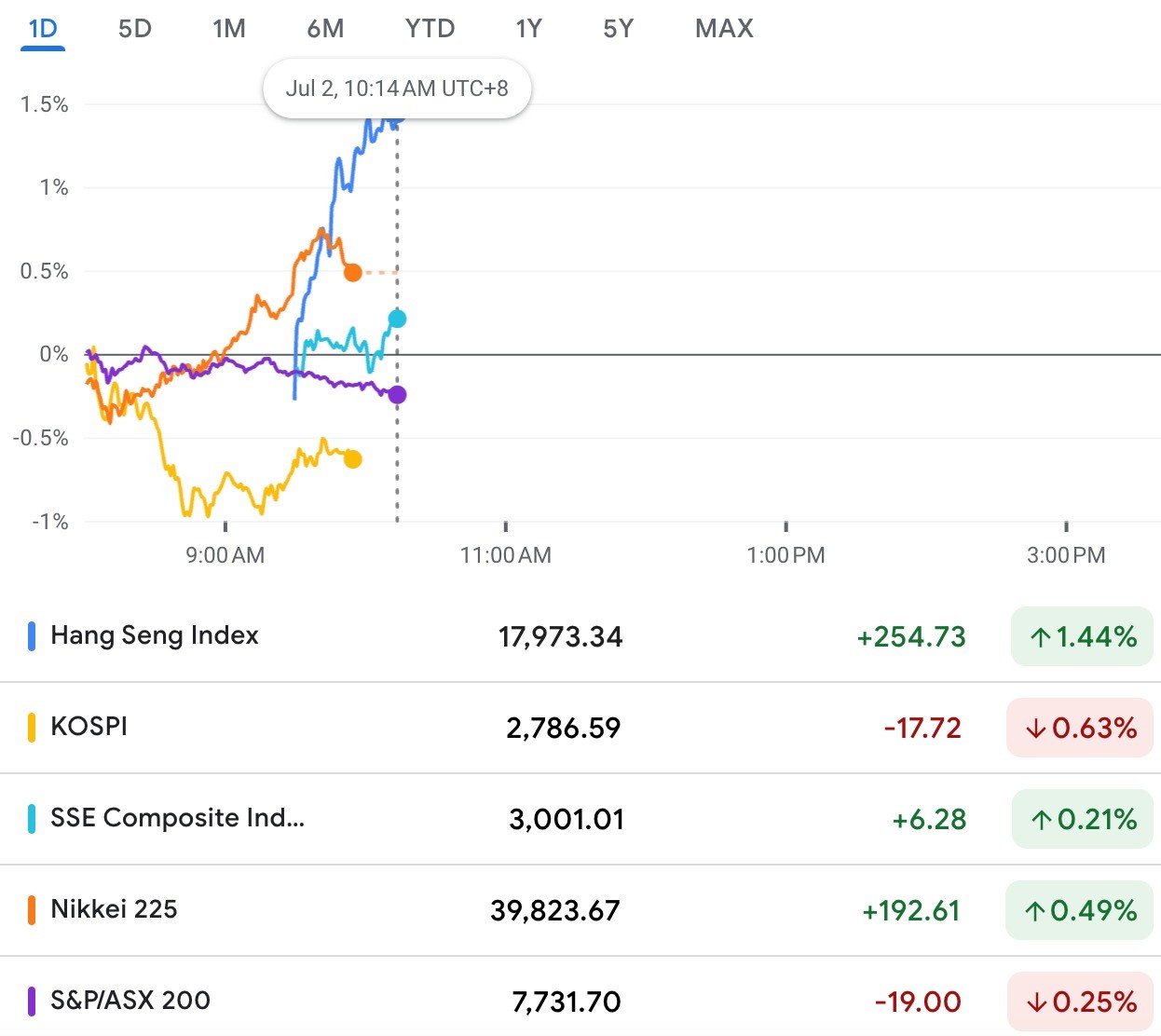Click the +254.73 point change
The height and width of the screenshot is (1036, 1161).
(911, 637)
